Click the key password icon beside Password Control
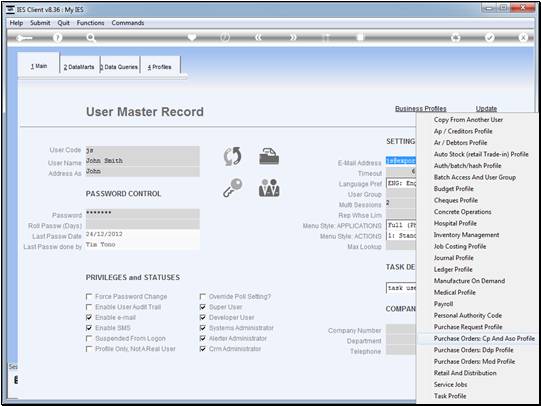The height and width of the screenshot is (406, 541). (x=233, y=188)
